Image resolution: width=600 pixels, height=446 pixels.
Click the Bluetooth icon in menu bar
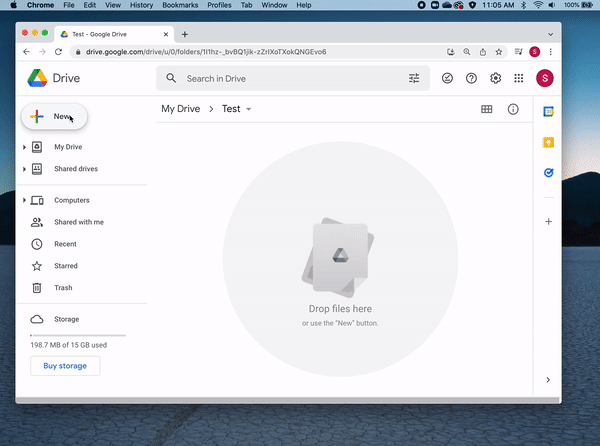click(x=524, y=5)
